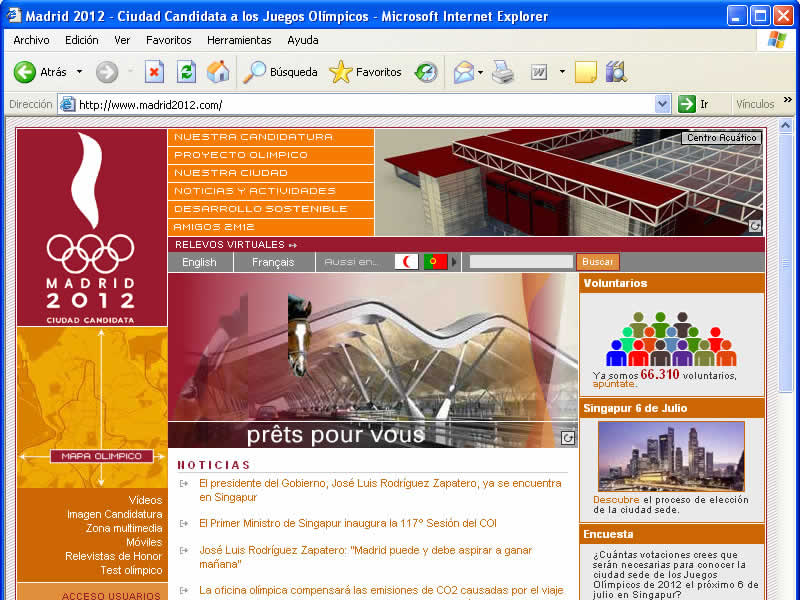
Task: Click the vertical scrollbar thumb
Action: (x=786, y=263)
